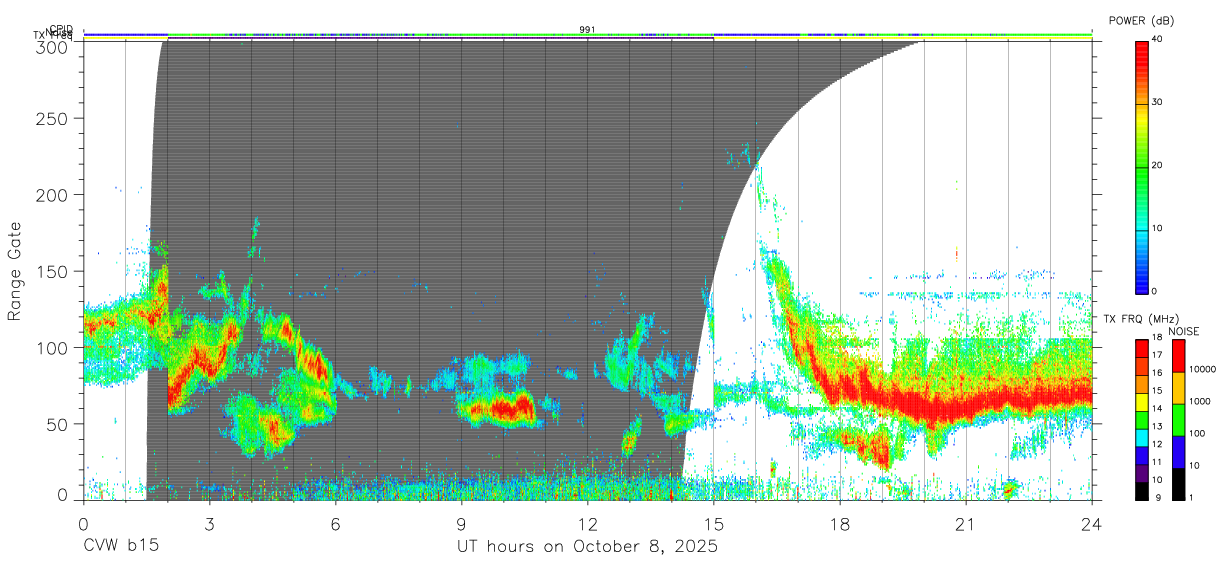
Task: Click the 14 label on the TX FRQ legend
Action: pos(1157,409)
